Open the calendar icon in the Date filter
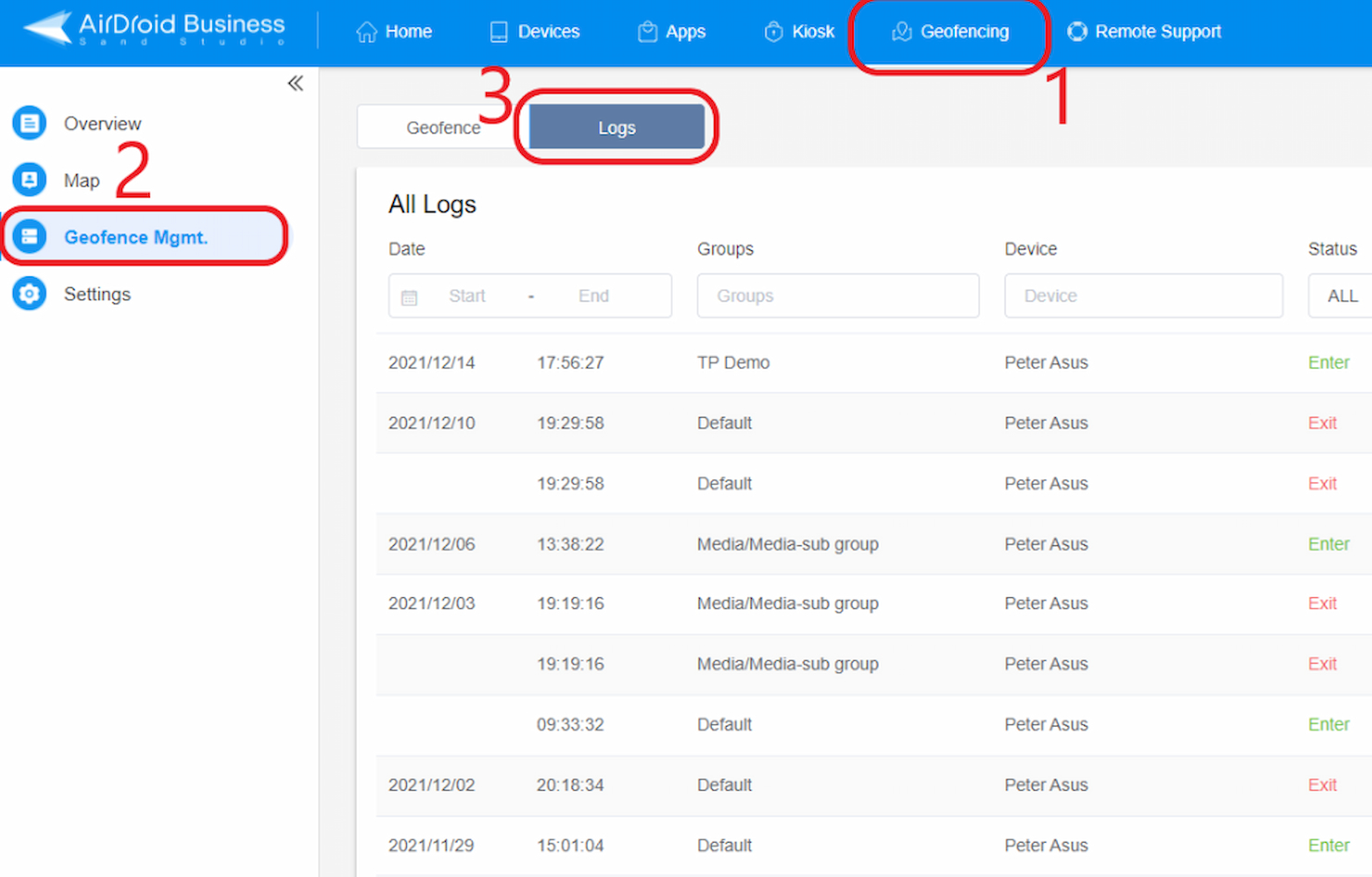Viewport: 1372px width, 877px height. [409, 296]
